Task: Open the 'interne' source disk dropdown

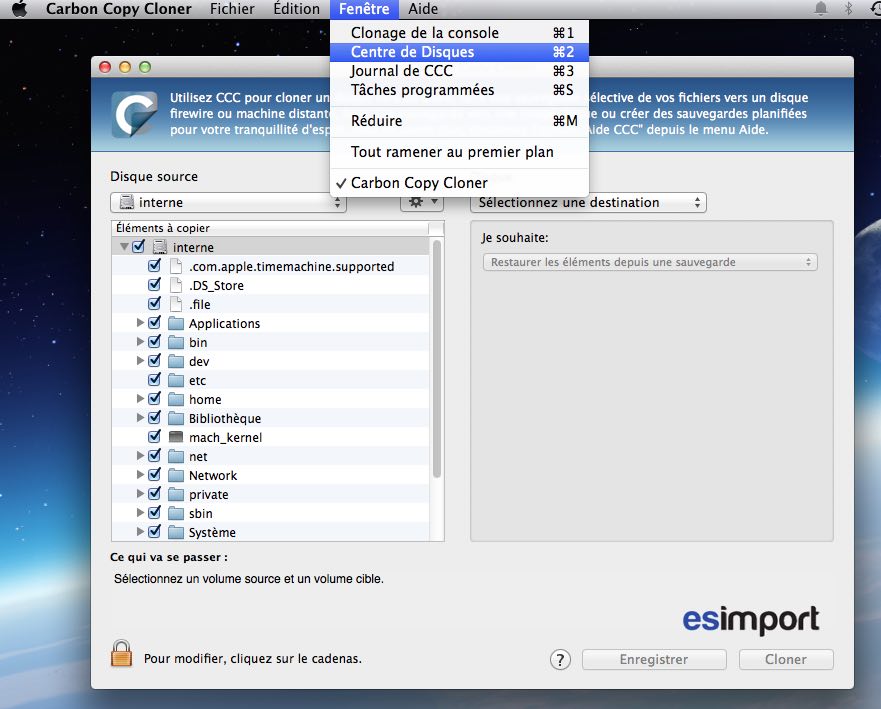Action: point(228,202)
